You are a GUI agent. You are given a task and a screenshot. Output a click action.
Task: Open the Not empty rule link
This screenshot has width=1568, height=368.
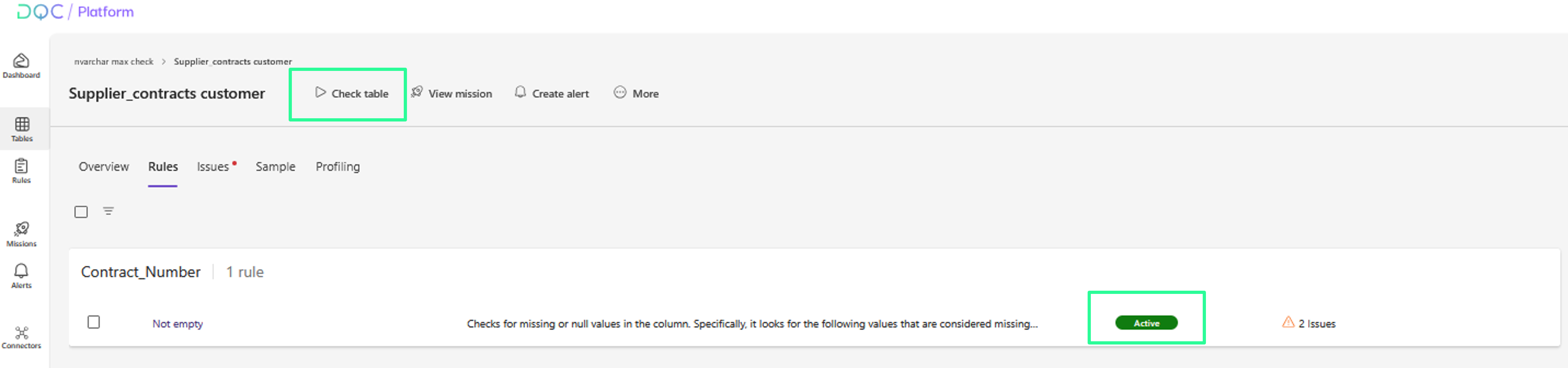[x=178, y=323]
